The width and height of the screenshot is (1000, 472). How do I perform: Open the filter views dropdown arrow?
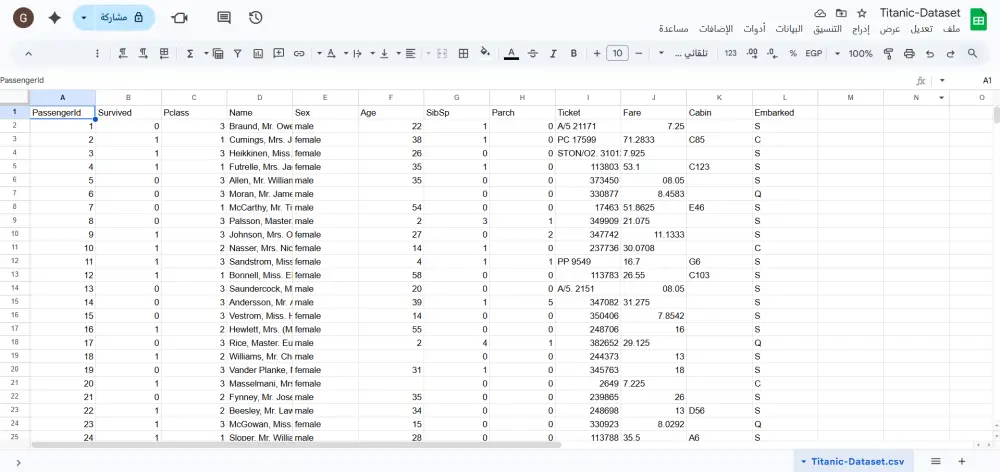[x=206, y=54]
